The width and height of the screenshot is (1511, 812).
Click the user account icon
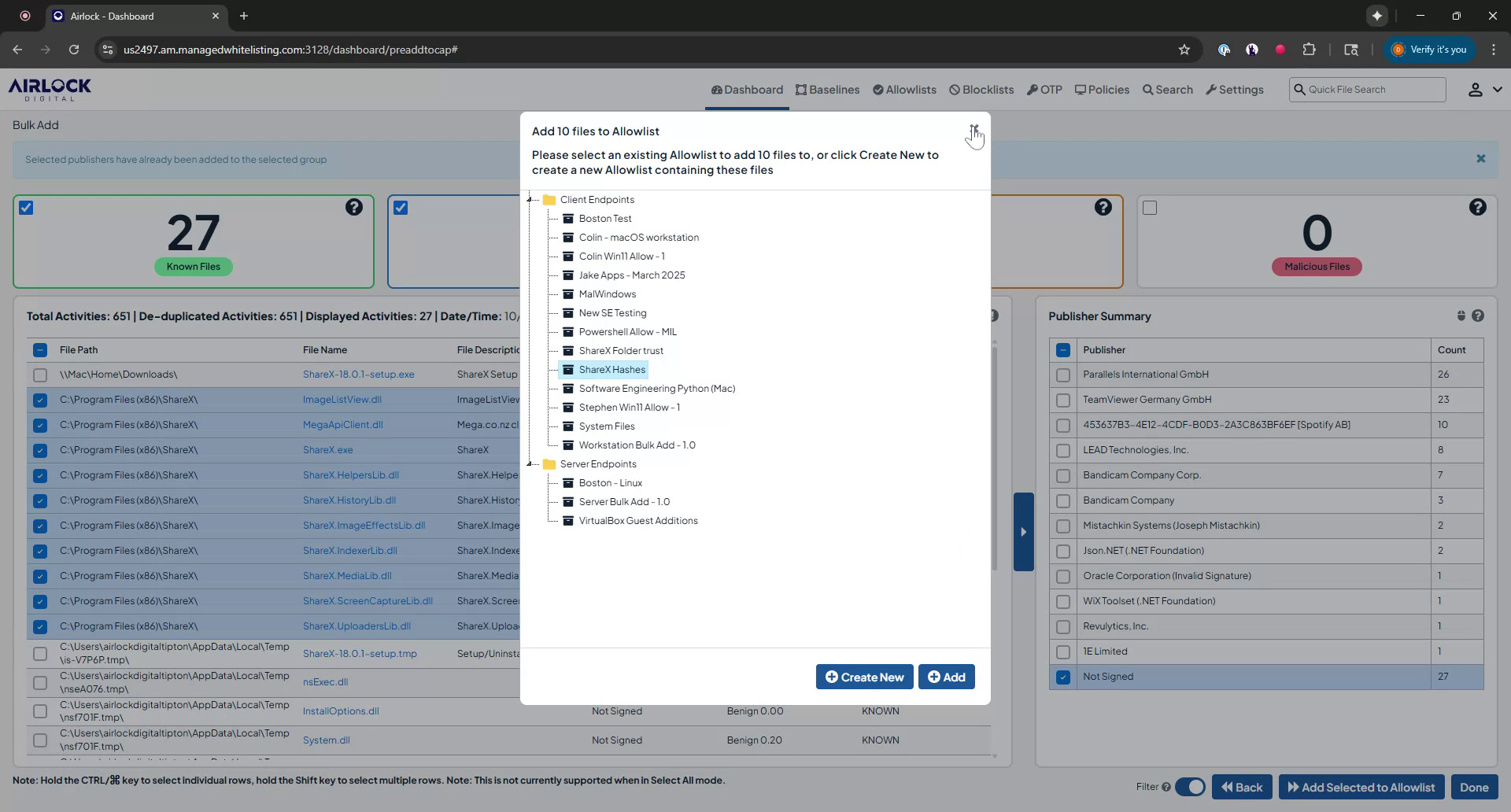(x=1475, y=90)
